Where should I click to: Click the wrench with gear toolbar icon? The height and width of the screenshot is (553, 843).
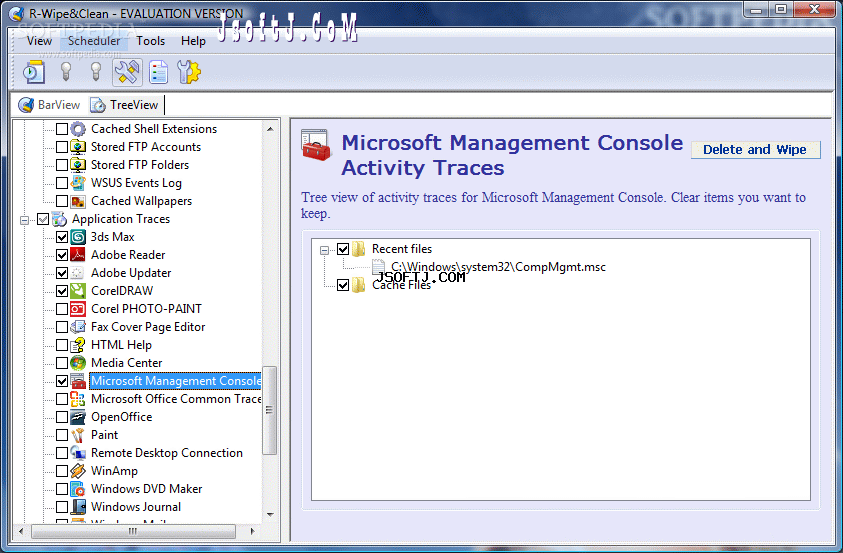coord(189,72)
